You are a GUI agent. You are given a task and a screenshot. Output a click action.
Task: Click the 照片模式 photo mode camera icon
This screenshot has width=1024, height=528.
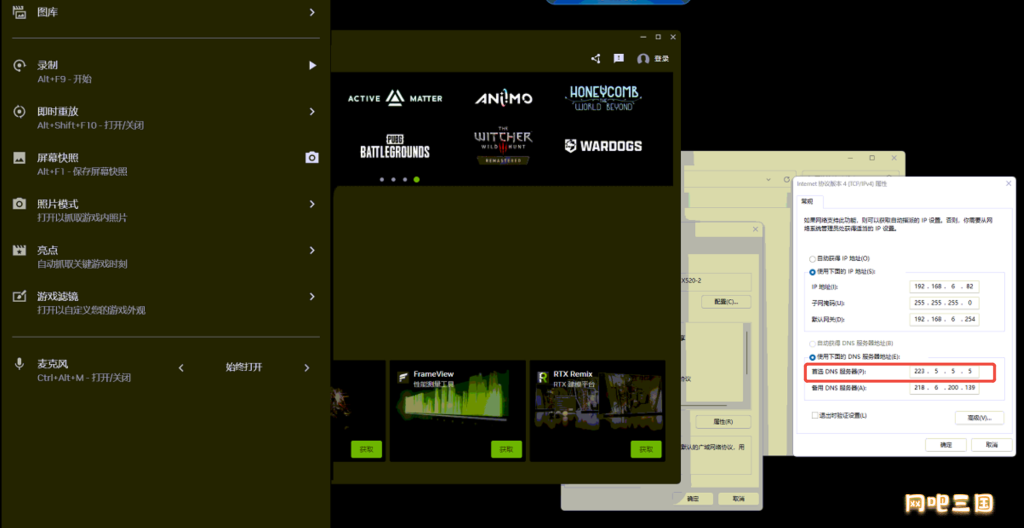pos(20,204)
